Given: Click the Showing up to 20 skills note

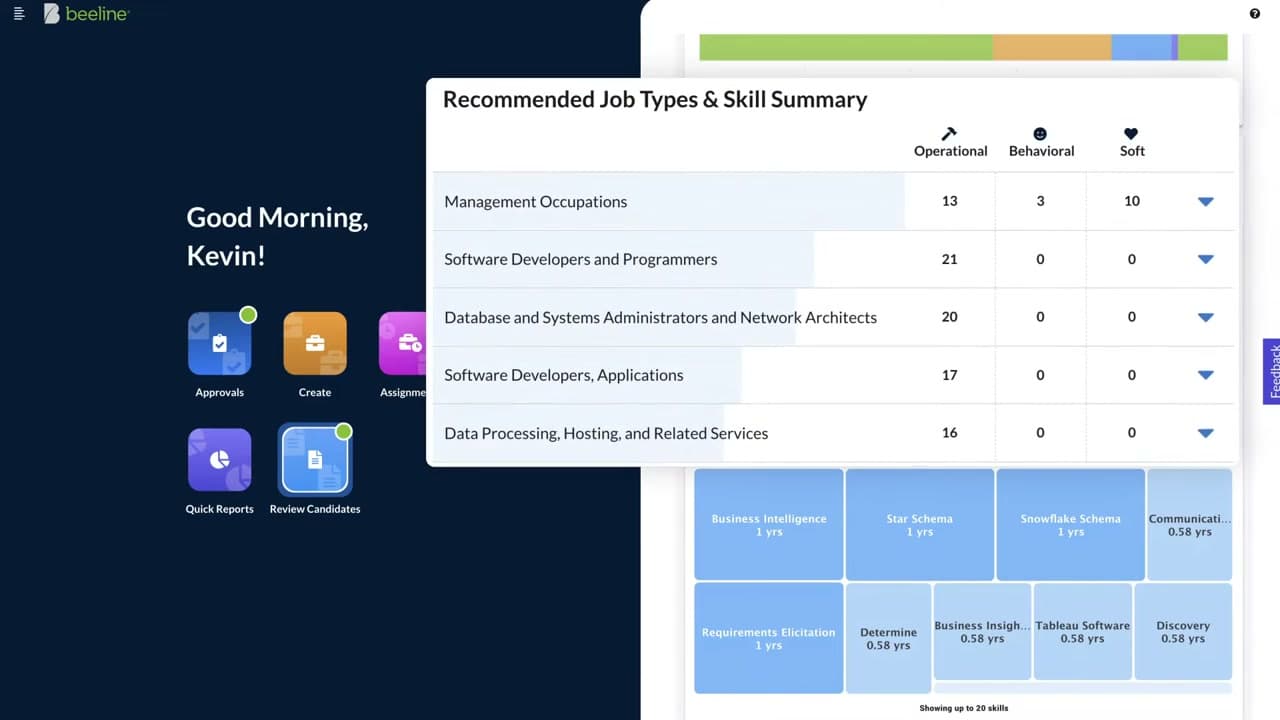Looking at the screenshot, I should tap(963, 708).
